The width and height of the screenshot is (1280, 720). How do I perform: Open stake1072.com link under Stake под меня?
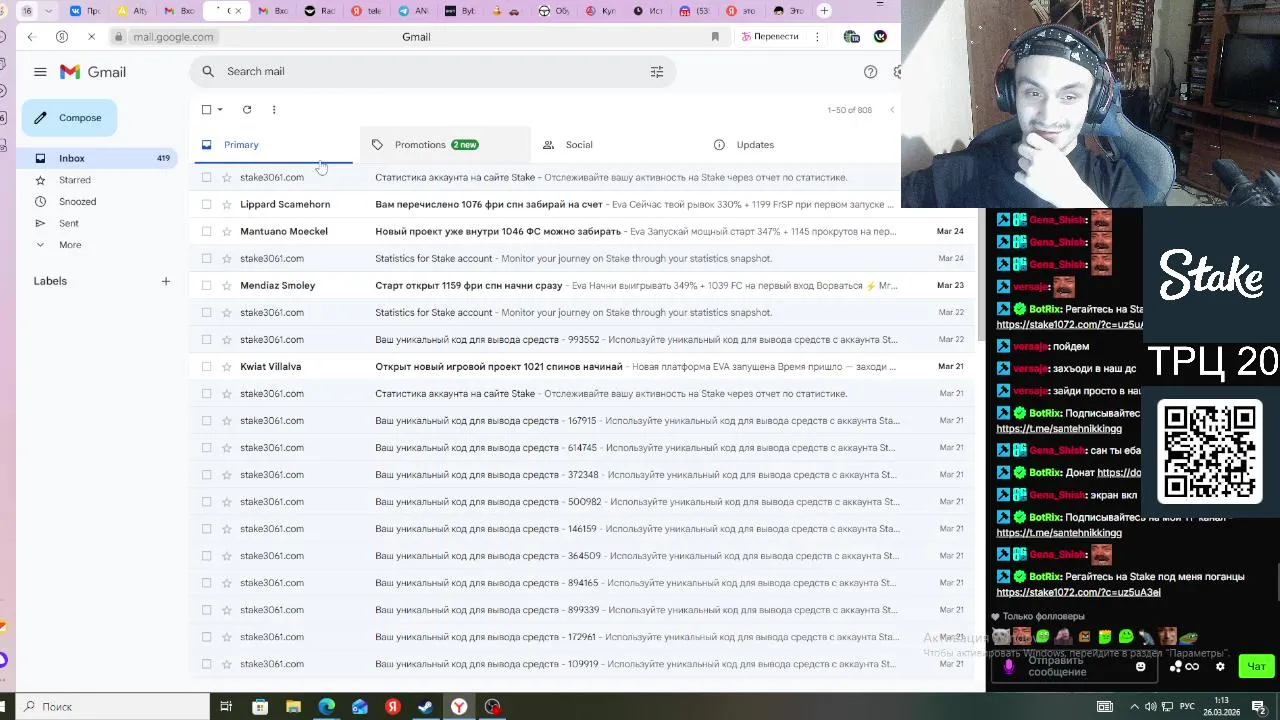tap(1078, 592)
